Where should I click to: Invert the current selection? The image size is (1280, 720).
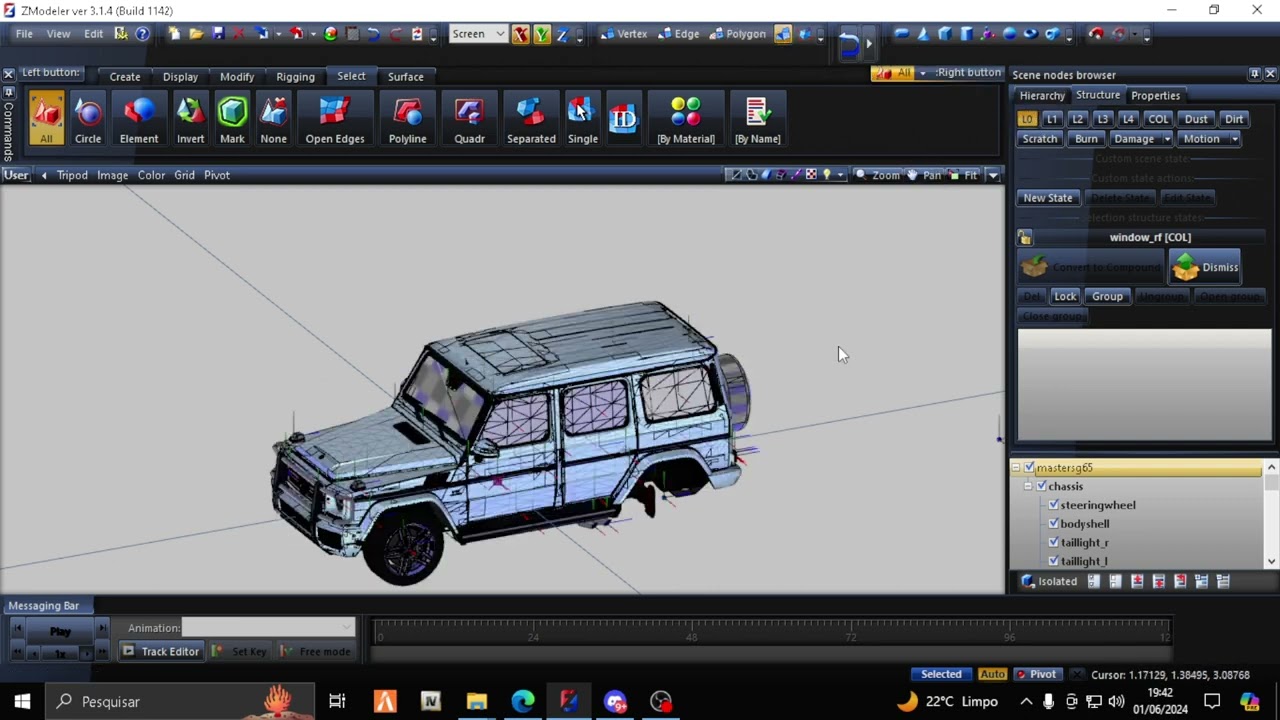[190, 119]
